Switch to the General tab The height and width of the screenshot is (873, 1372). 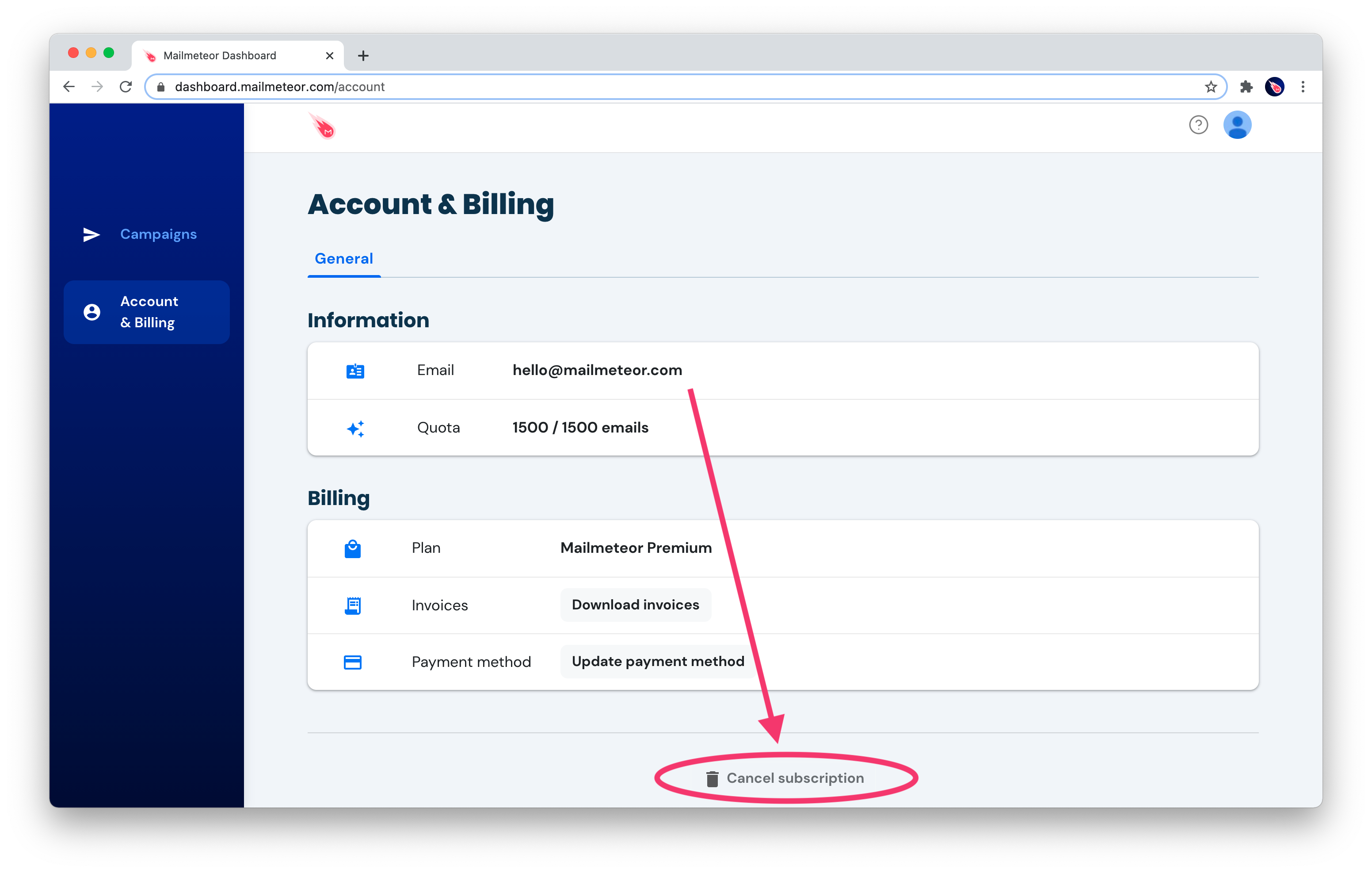(343, 259)
